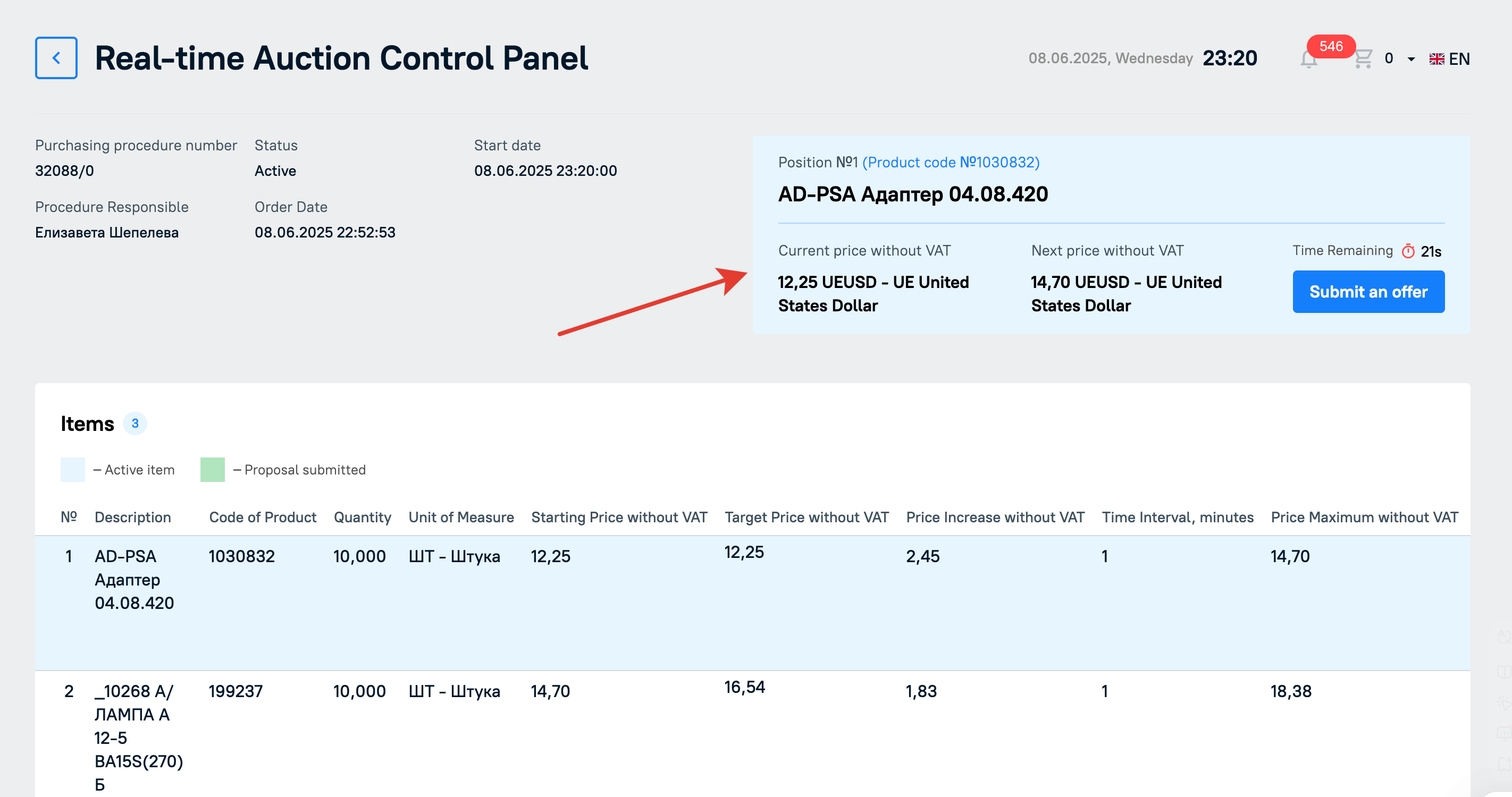Click the Code of Product header

click(263, 518)
